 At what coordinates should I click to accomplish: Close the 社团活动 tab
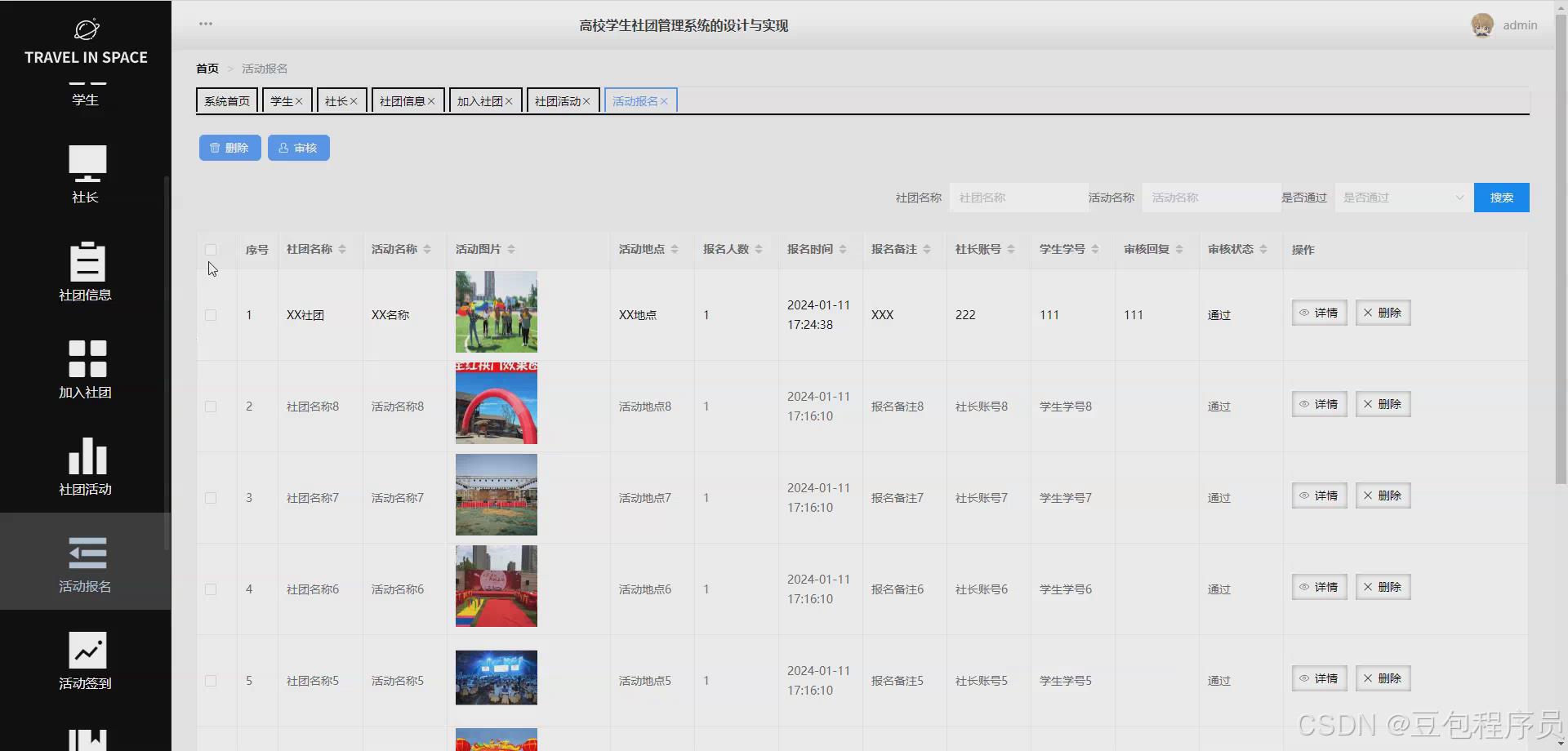click(587, 100)
